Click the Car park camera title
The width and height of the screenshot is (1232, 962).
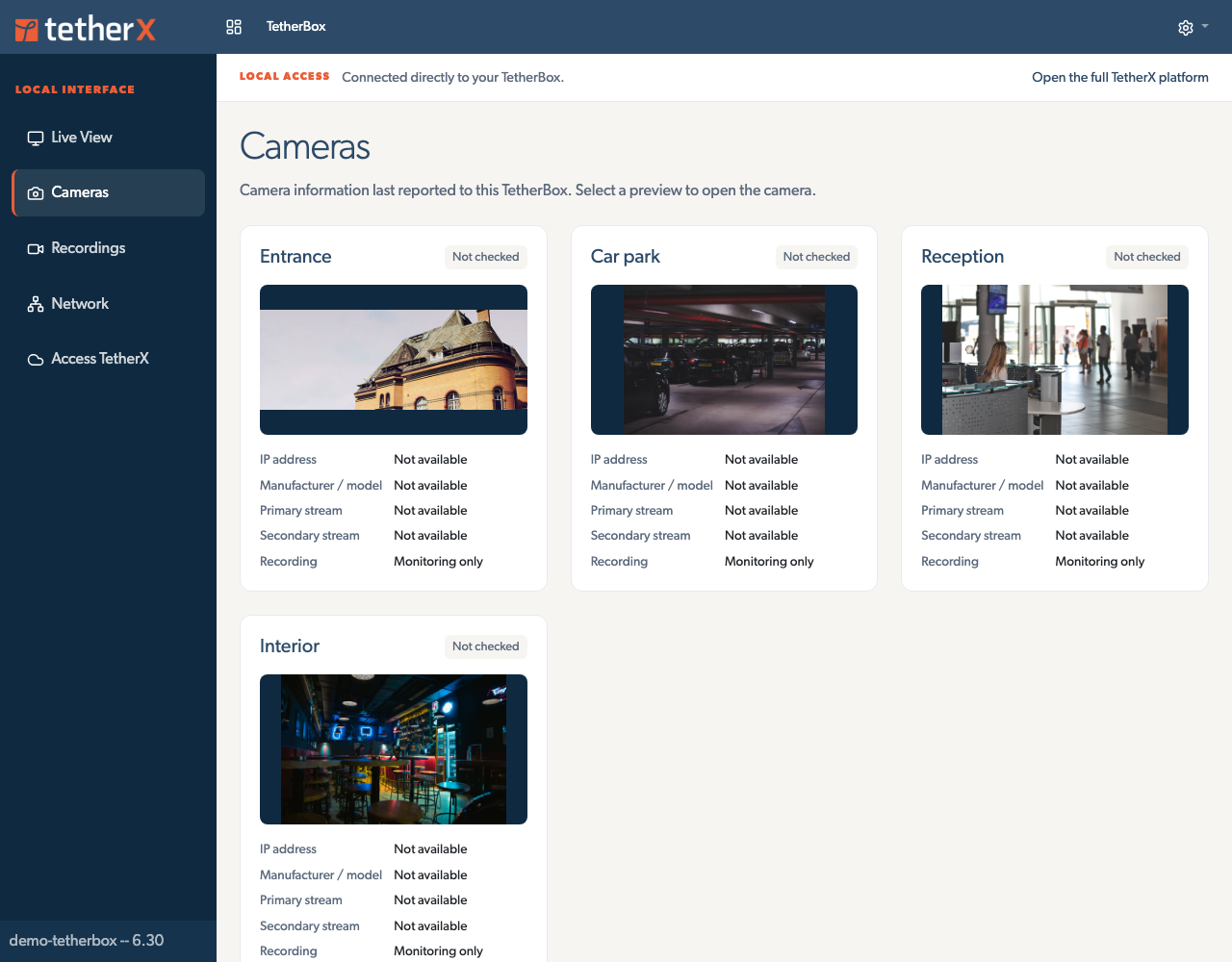coord(626,257)
